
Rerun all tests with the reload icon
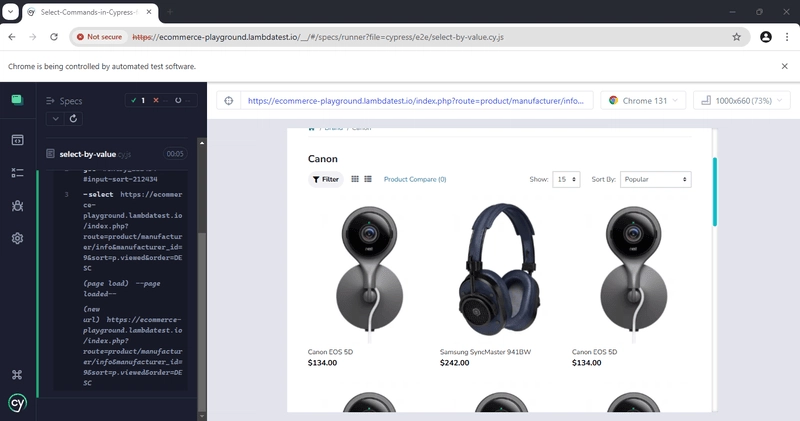coord(73,119)
